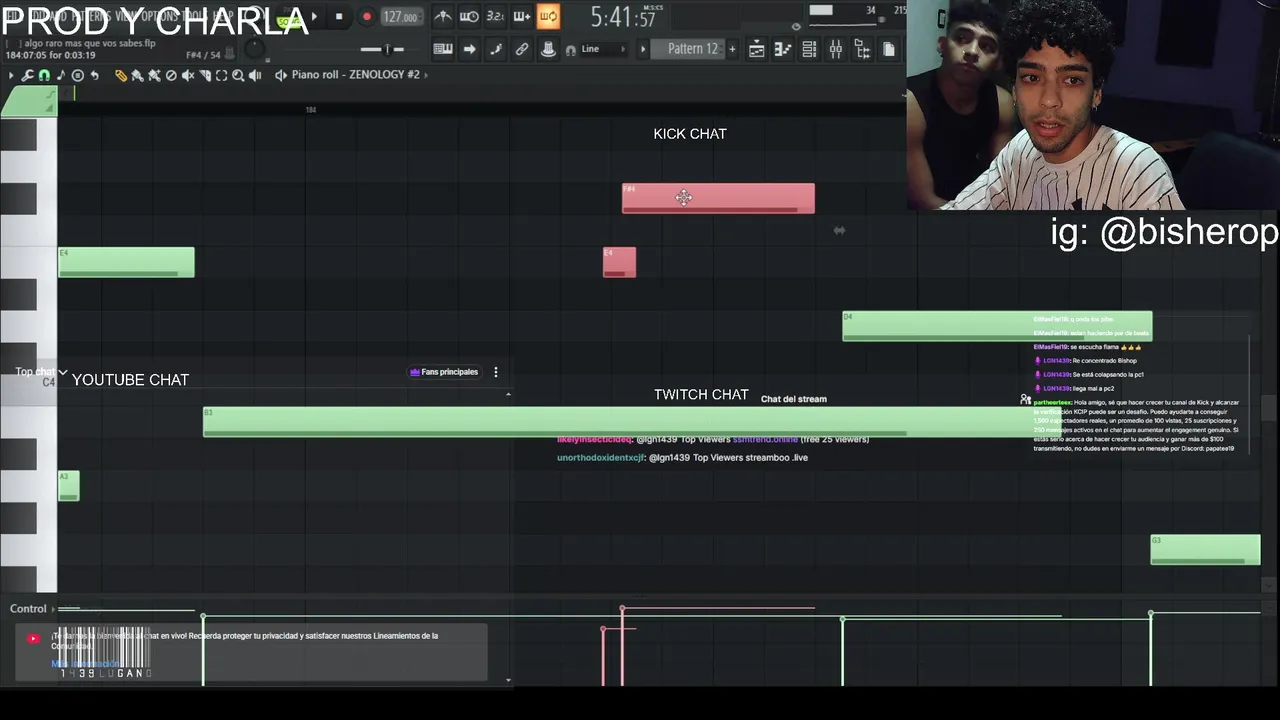The width and height of the screenshot is (1280, 720).
Task: Open the YouTube Top chat dropdown
Action: click(41, 372)
